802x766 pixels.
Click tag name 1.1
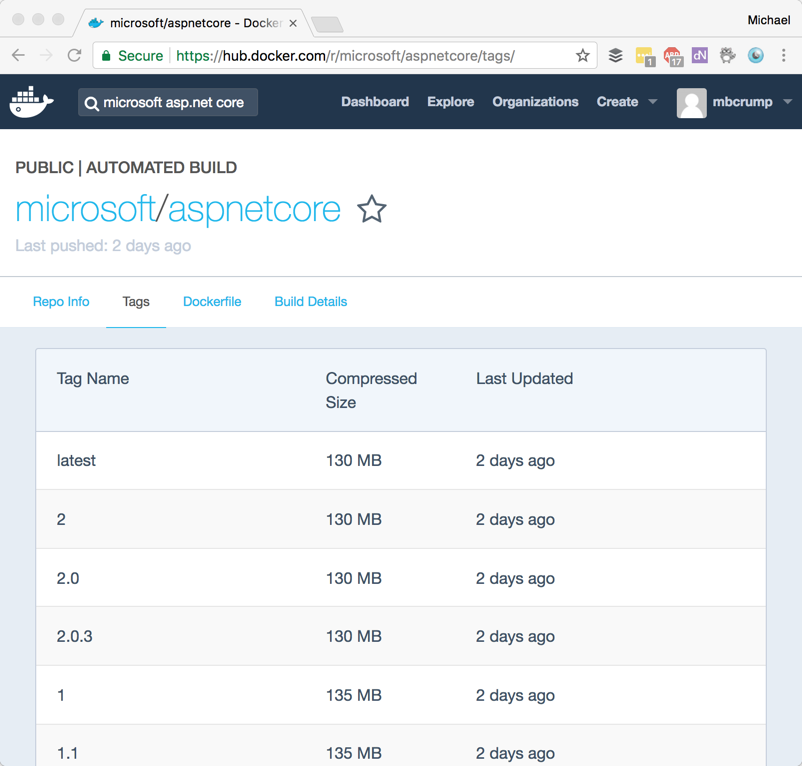click(x=68, y=753)
